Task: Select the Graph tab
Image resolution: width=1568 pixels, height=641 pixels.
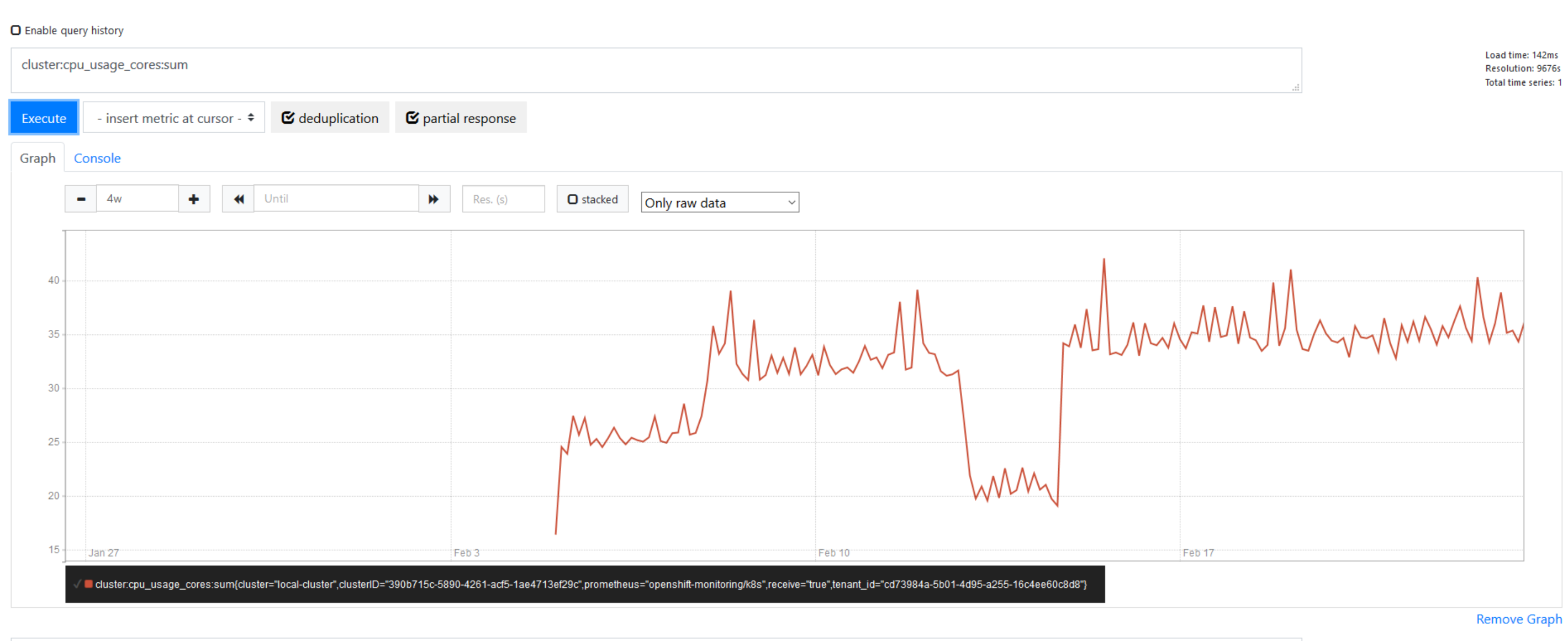Action: [x=37, y=157]
